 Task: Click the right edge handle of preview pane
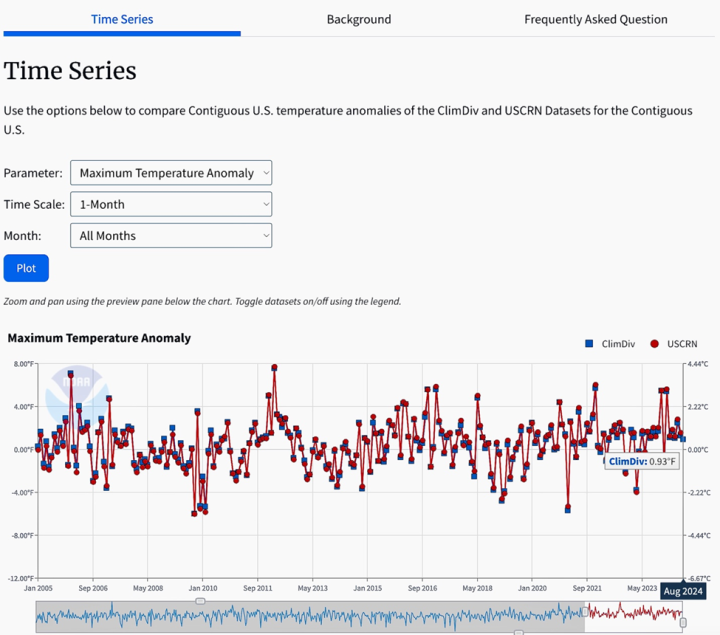[x=683, y=622]
